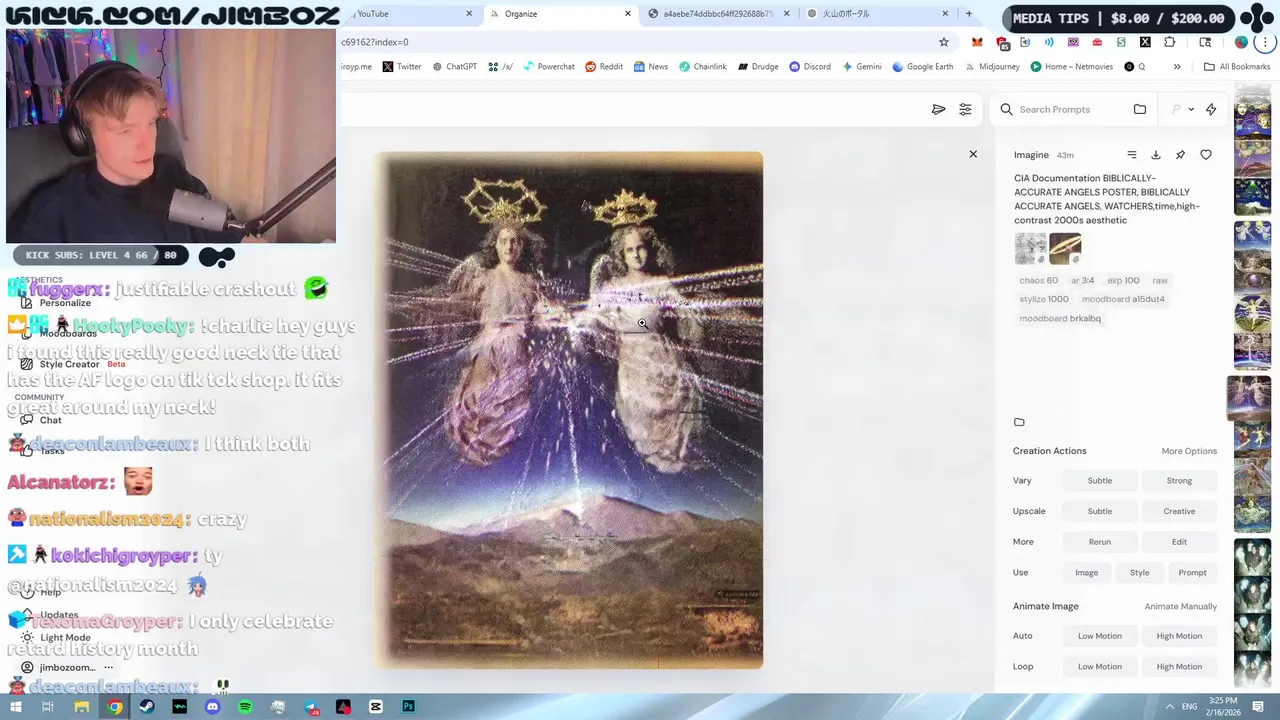Image resolution: width=1280 pixels, height=720 pixels.
Task: Select Auto High Motion
Action: click(1179, 636)
